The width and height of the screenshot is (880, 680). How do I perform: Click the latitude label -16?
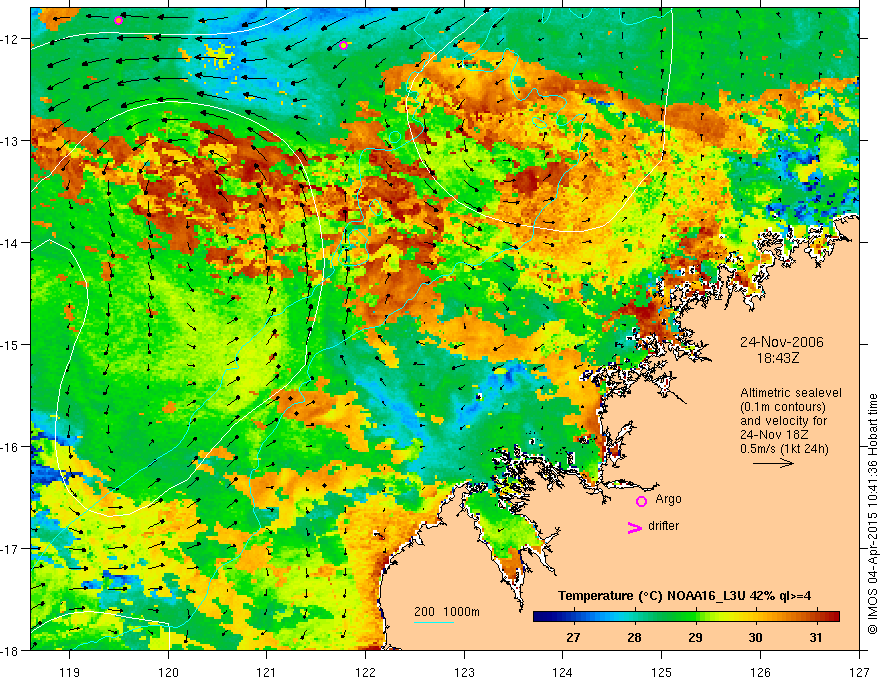click(x=10, y=447)
